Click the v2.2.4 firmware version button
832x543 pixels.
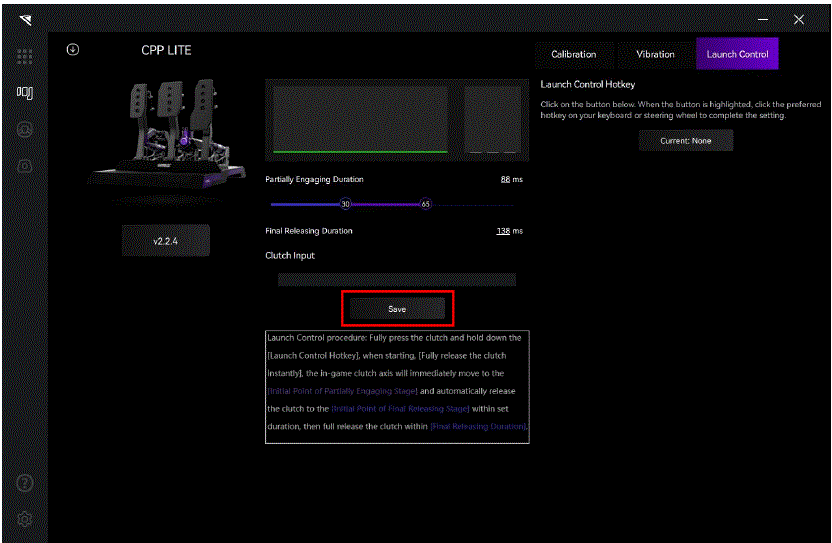(x=166, y=241)
